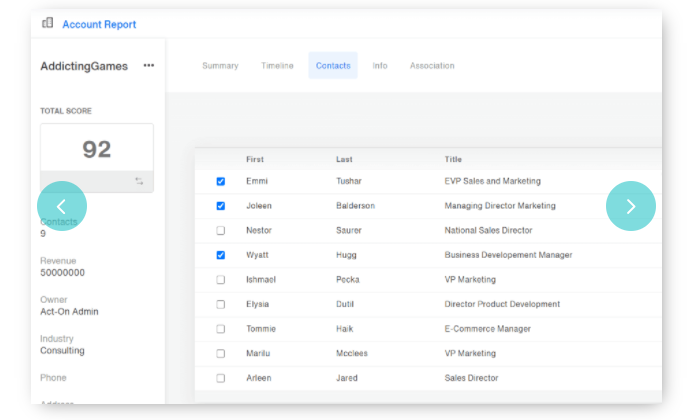
Task: Switch to the Info tab
Action: 380,66
